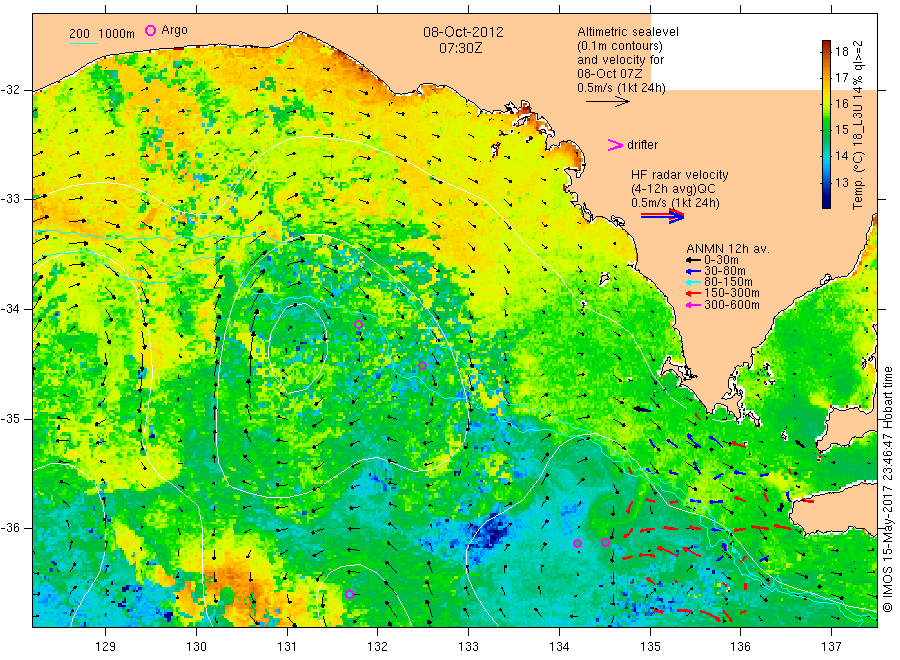
Task: Click the 'drifter' label
Action: (x=642, y=145)
